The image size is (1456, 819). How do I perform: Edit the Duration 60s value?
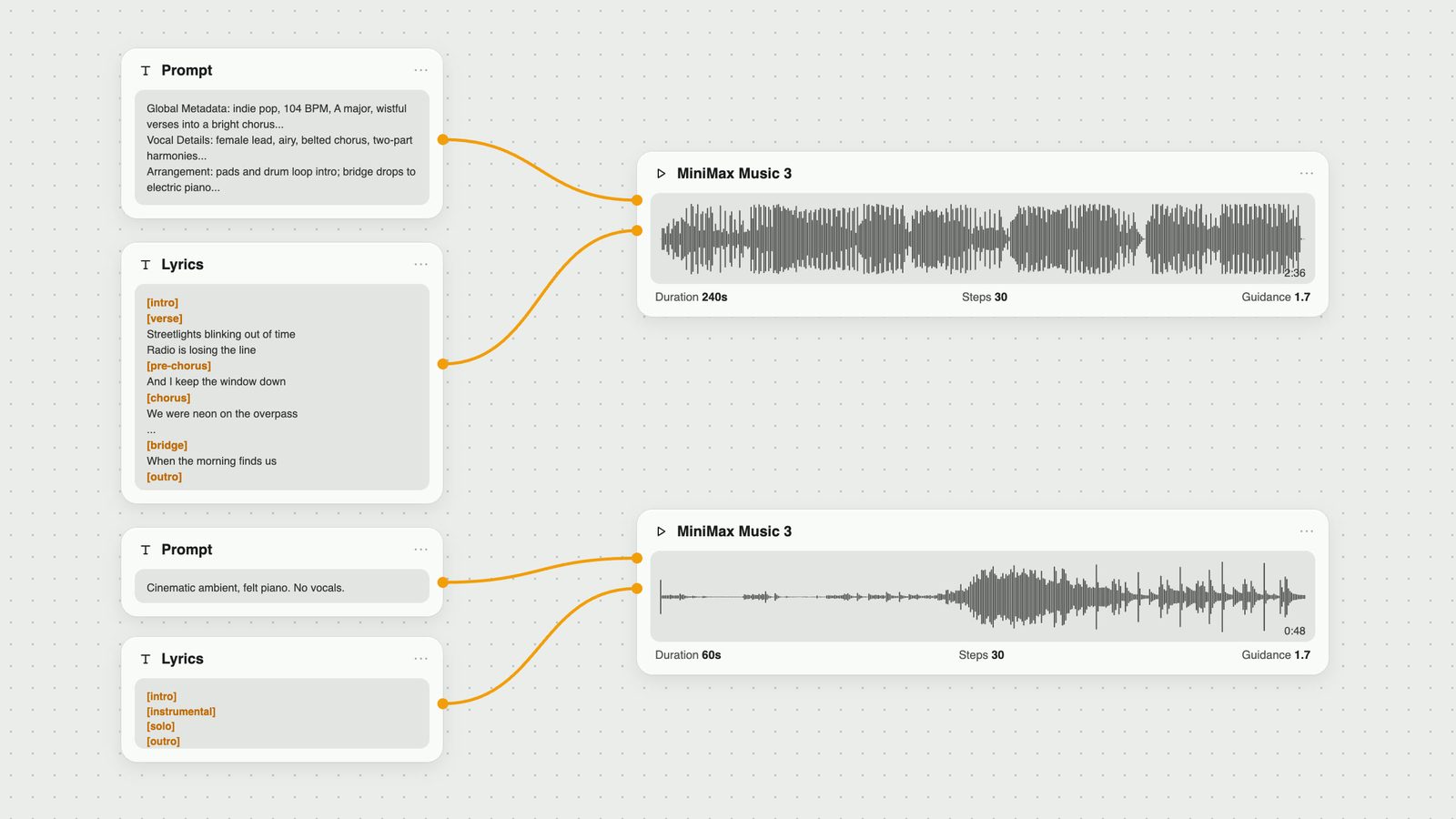[688, 655]
